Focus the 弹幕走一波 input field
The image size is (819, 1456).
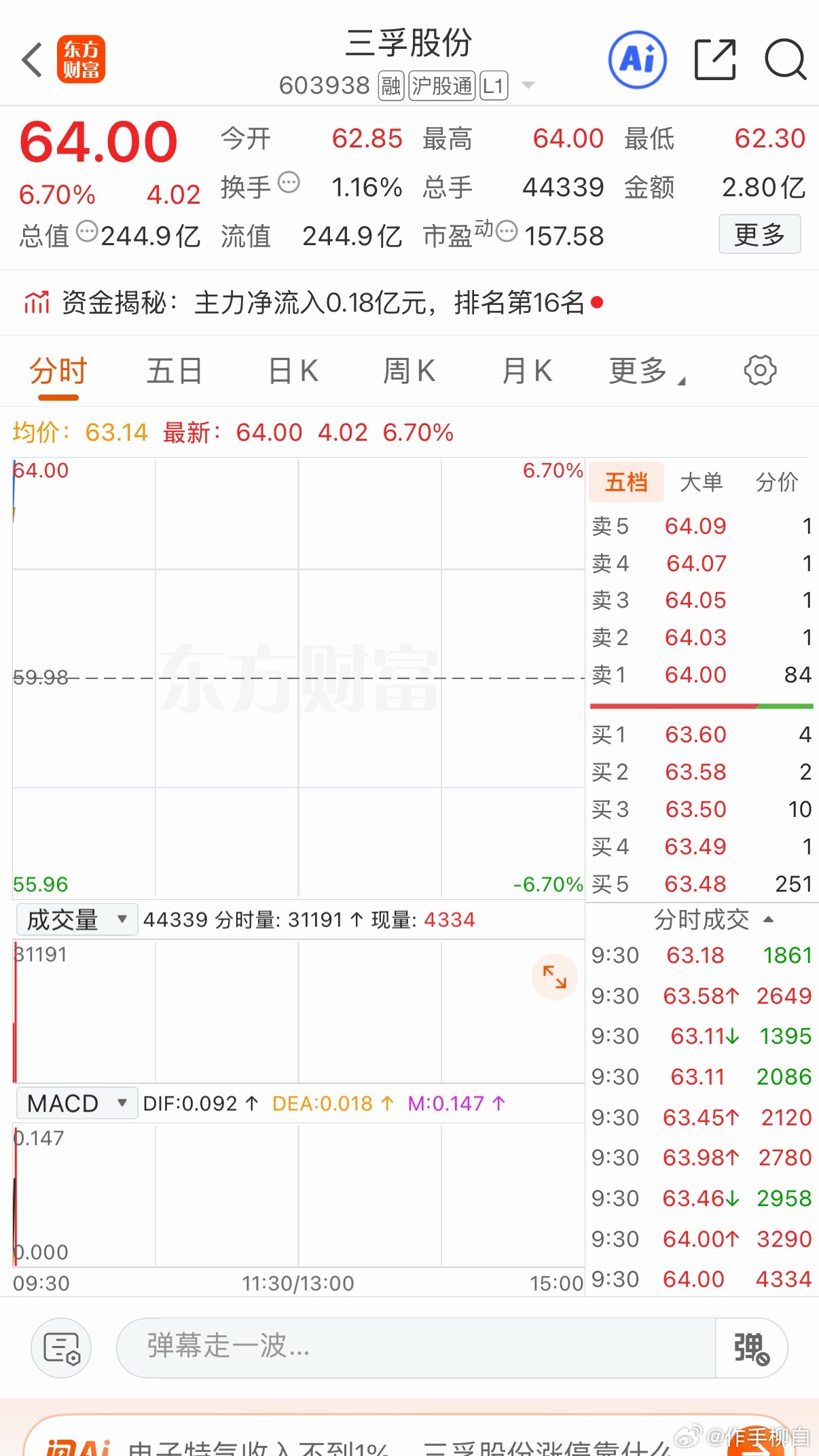click(416, 1347)
